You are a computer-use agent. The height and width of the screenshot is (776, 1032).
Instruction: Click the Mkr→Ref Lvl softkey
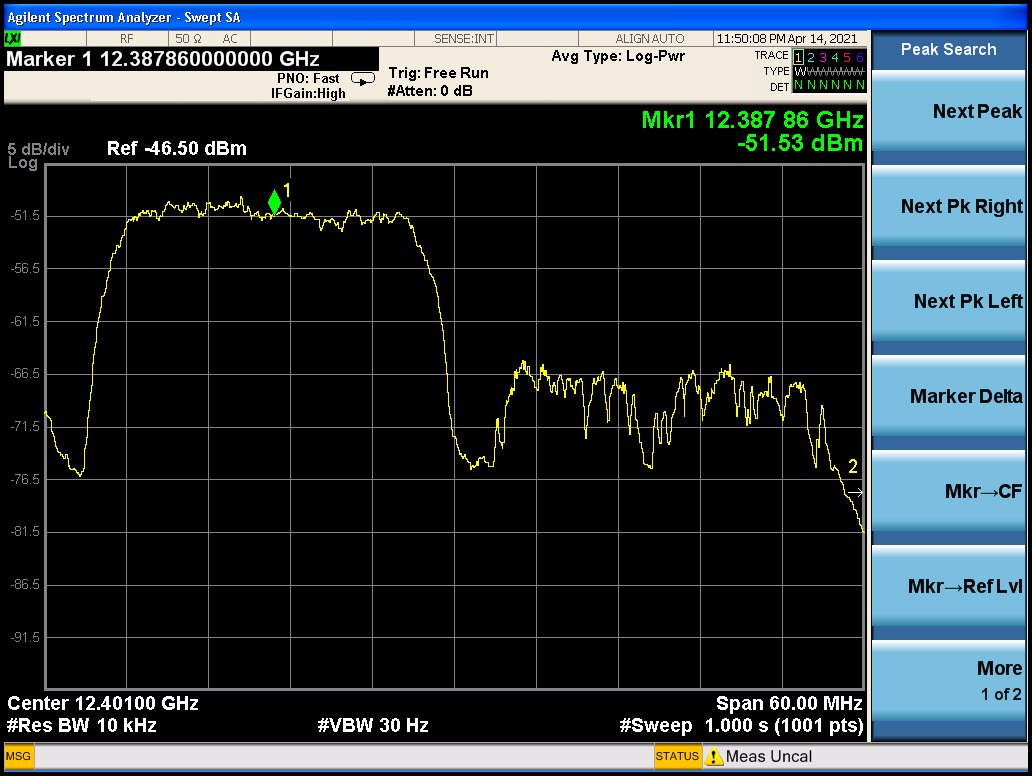pos(948,586)
